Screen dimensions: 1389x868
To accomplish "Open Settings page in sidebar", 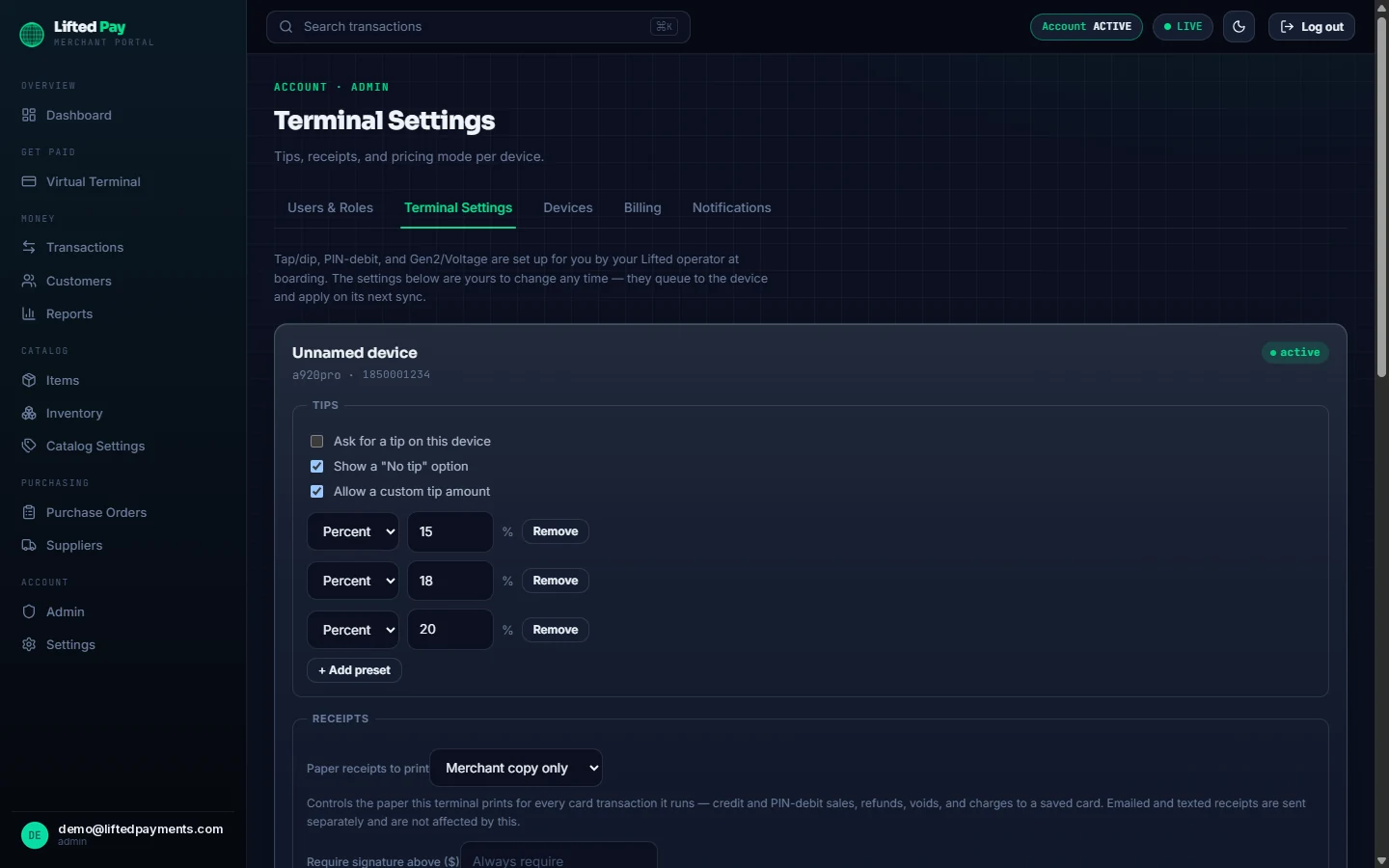I will (x=70, y=644).
